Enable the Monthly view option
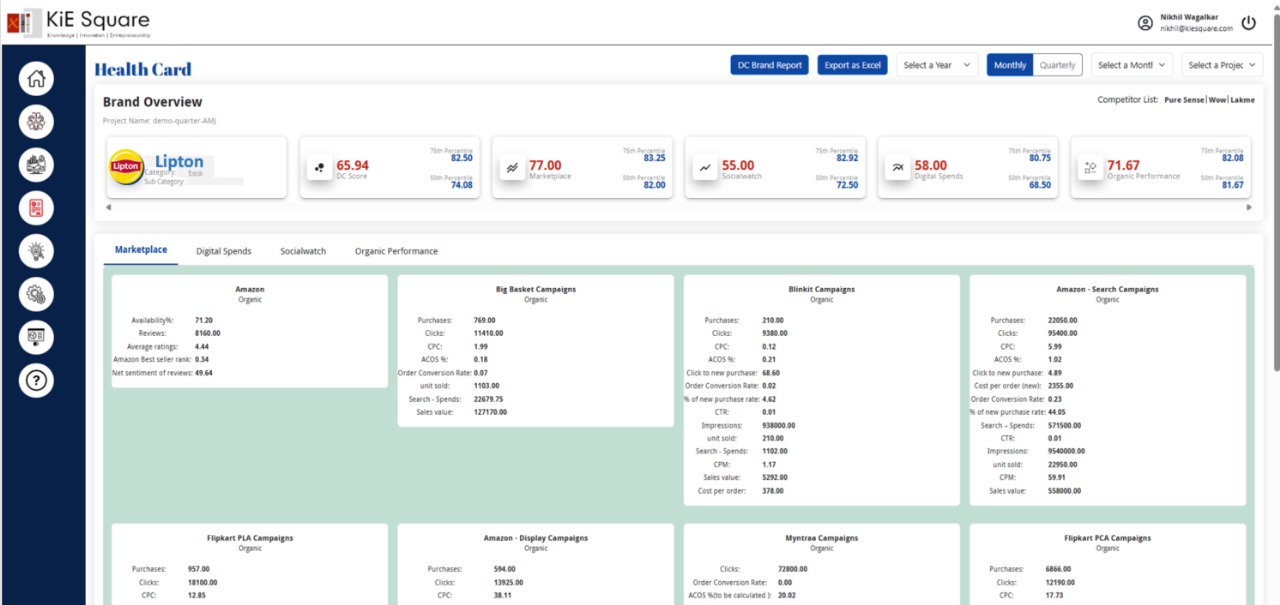The height and width of the screenshot is (605, 1280). 1009,64
